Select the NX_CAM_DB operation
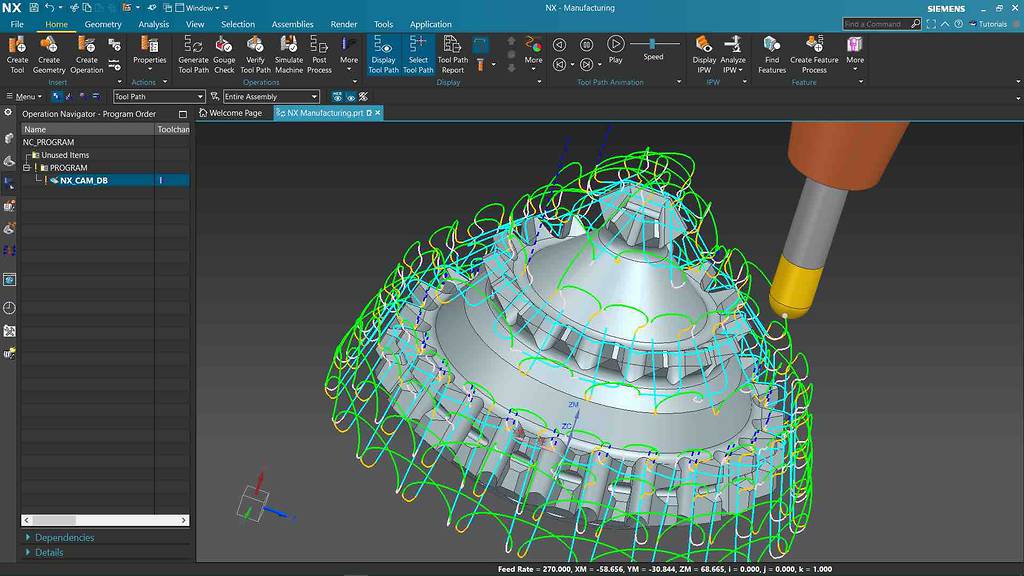Viewport: 1024px width, 576px height. 84,180
